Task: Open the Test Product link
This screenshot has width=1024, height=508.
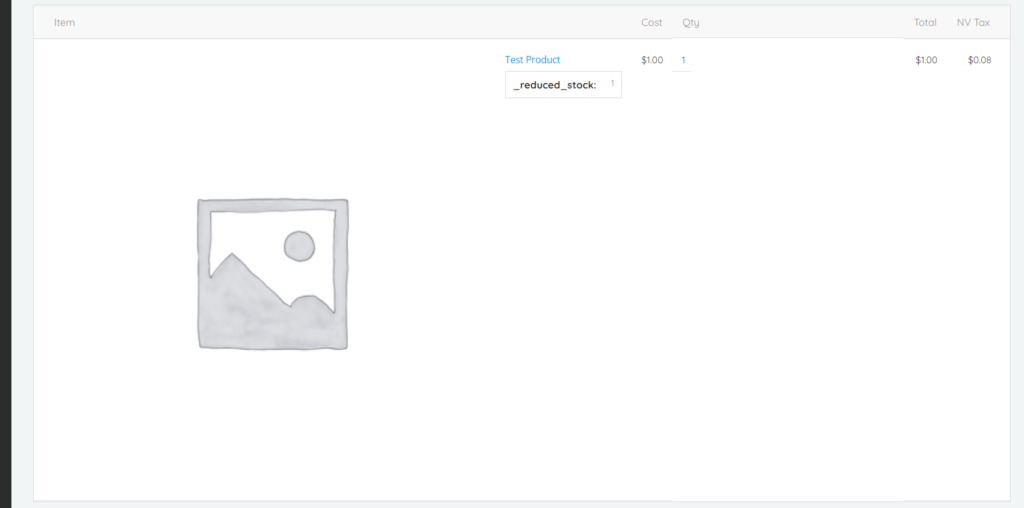Action: click(532, 60)
